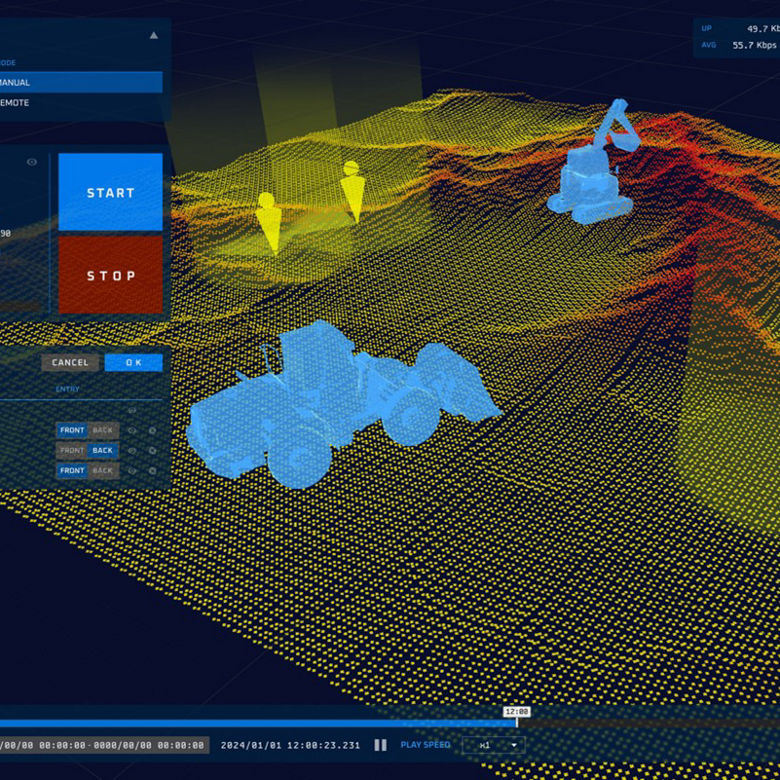Click the circular settings icon in first entry row
Viewport: 780px width, 780px height.
click(153, 430)
